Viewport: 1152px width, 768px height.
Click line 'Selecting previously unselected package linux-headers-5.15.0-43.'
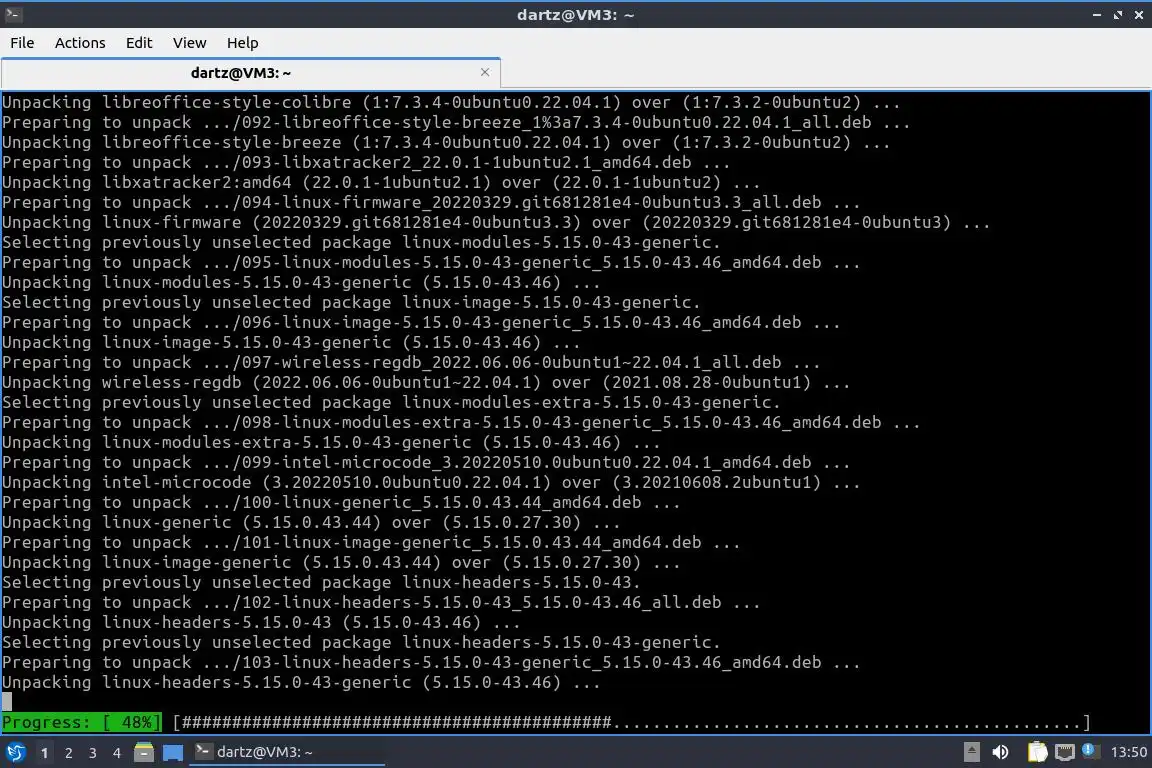click(321, 582)
